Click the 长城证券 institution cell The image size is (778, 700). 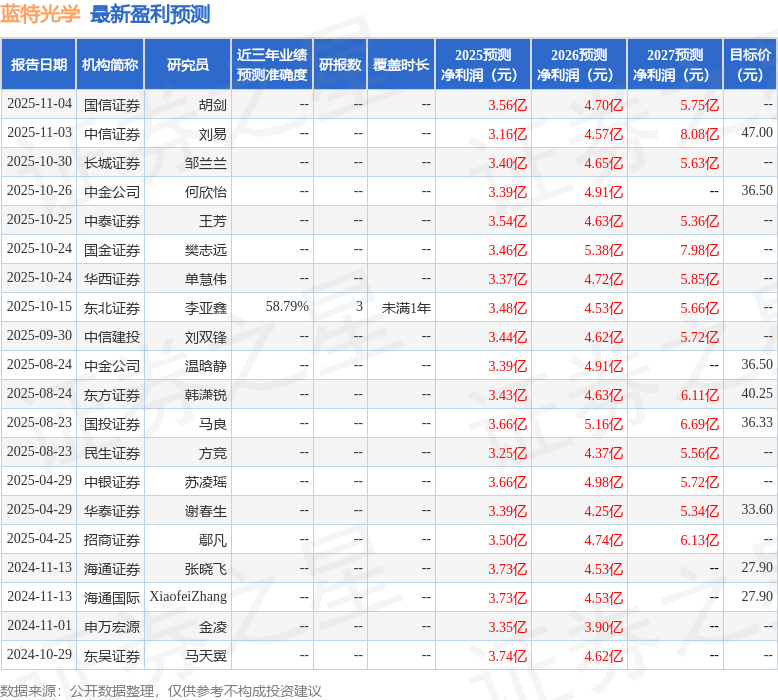[x=112, y=163]
